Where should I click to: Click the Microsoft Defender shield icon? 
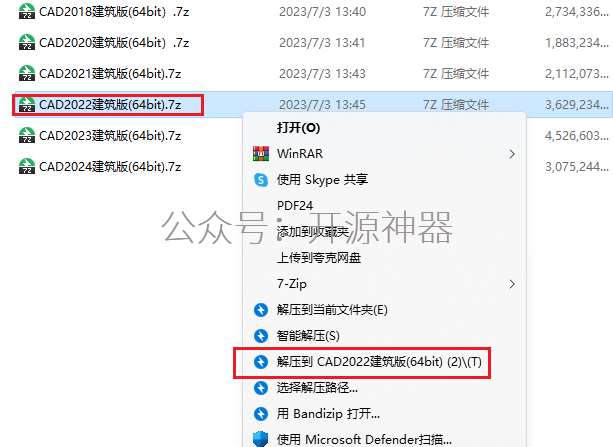pyautogui.click(x=260, y=439)
